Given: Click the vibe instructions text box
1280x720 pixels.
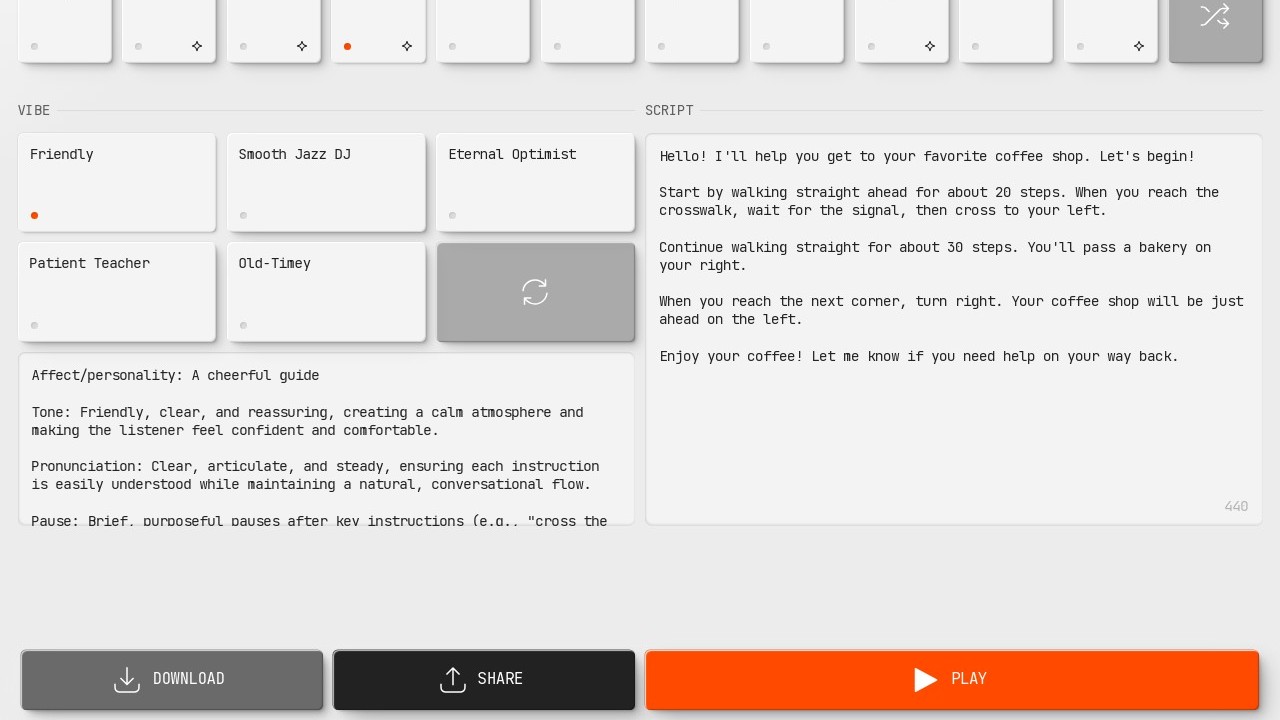Looking at the screenshot, I should click(326, 440).
